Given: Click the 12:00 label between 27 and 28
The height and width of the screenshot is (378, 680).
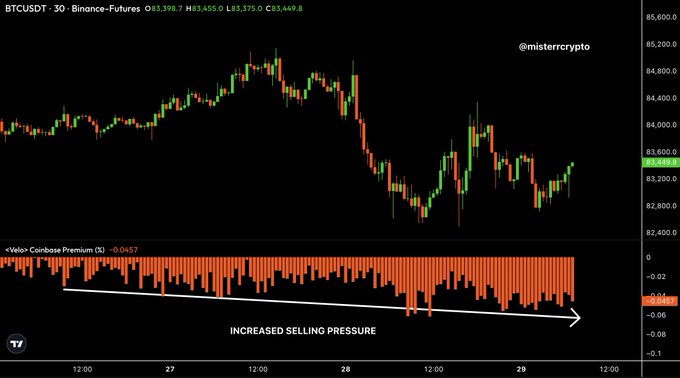Looking at the screenshot, I should 258,369.
